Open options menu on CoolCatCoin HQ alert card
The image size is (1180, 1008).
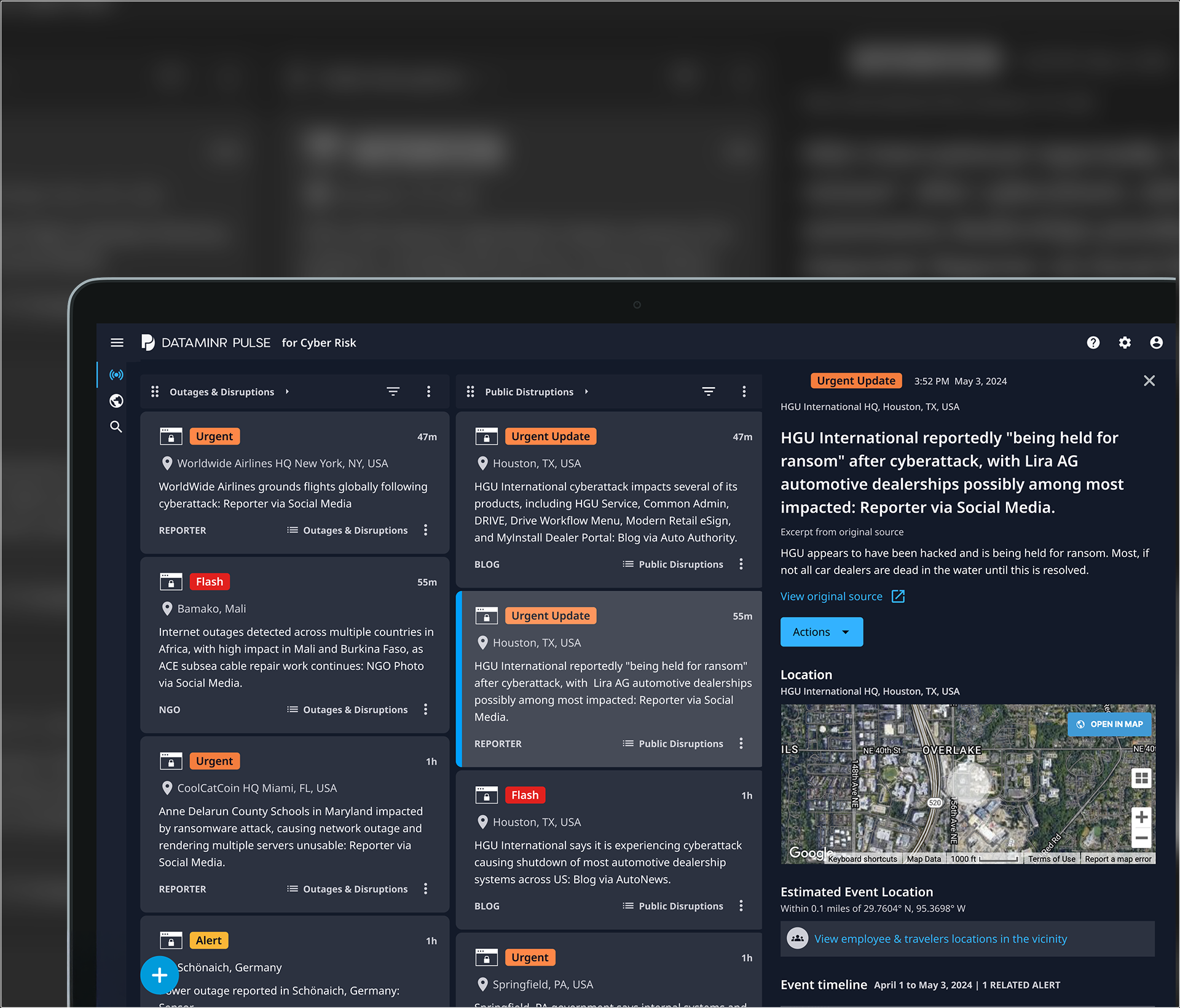(x=426, y=889)
